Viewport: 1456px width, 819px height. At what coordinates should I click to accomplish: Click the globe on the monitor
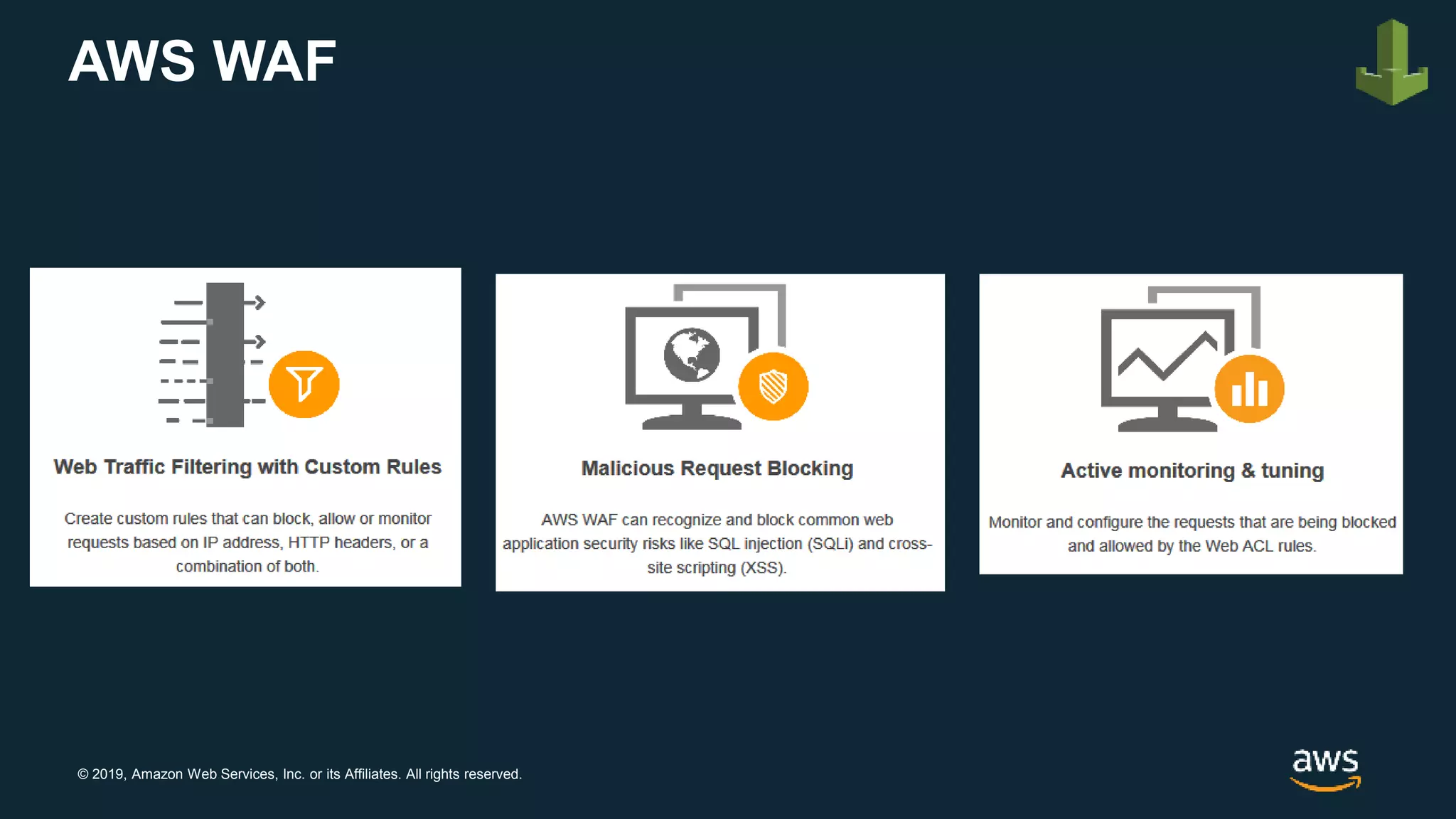click(x=692, y=355)
